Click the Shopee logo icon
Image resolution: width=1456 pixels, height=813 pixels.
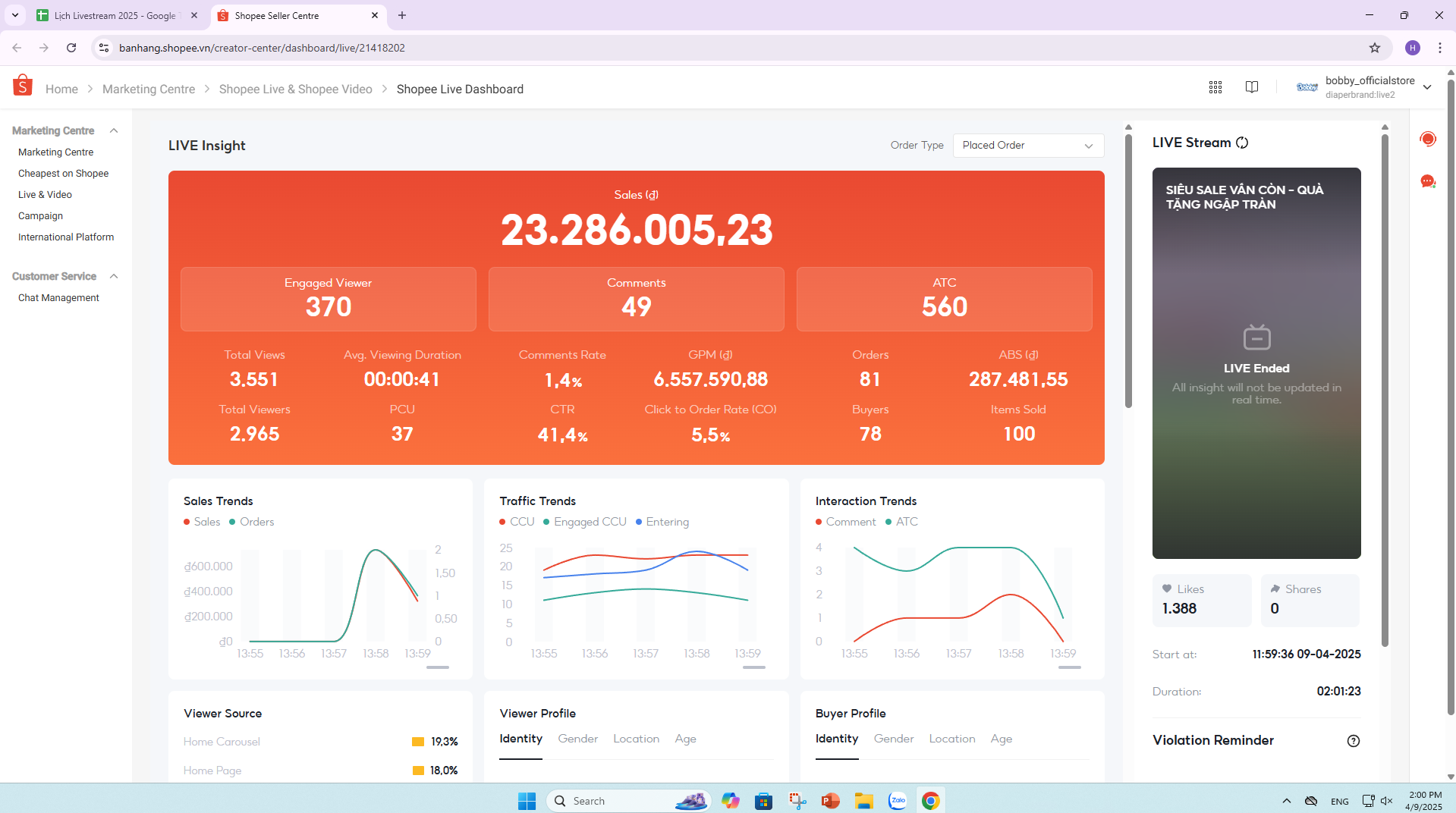pos(23,86)
